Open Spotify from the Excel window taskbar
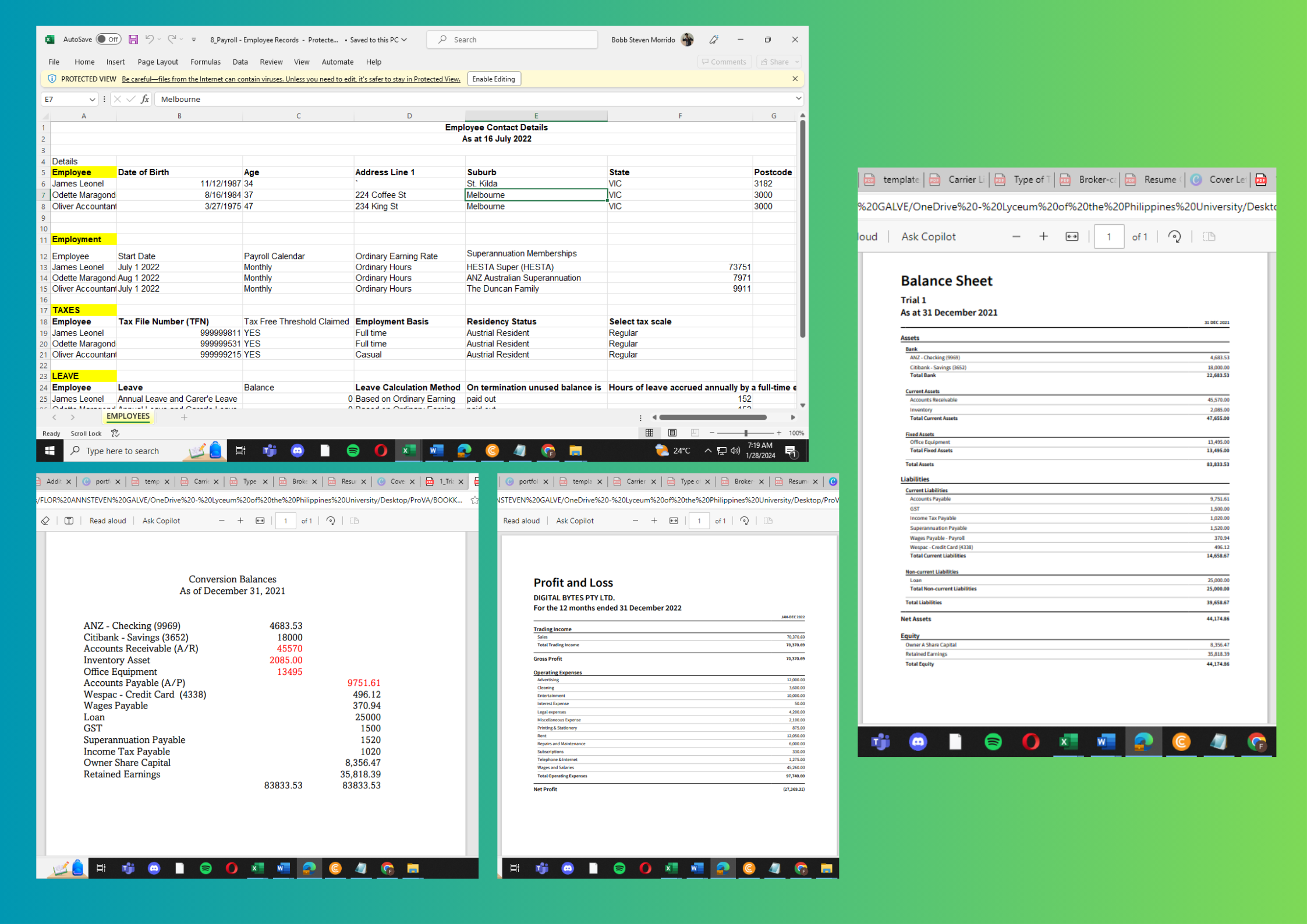Screen dimensions: 1307x924 [x=353, y=450]
